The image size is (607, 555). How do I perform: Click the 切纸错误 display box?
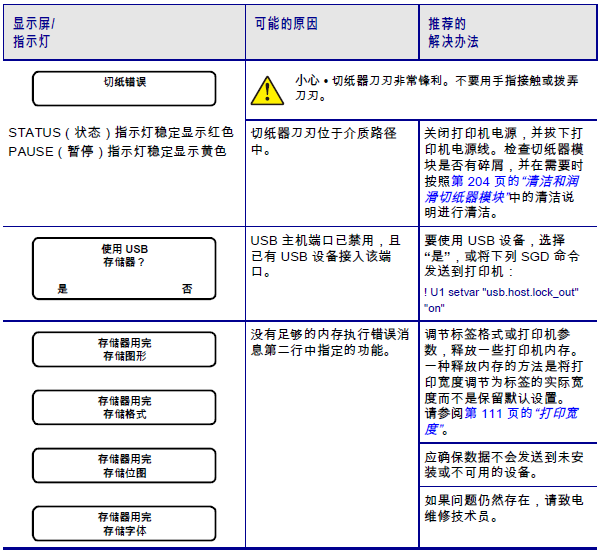pos(124,89)
